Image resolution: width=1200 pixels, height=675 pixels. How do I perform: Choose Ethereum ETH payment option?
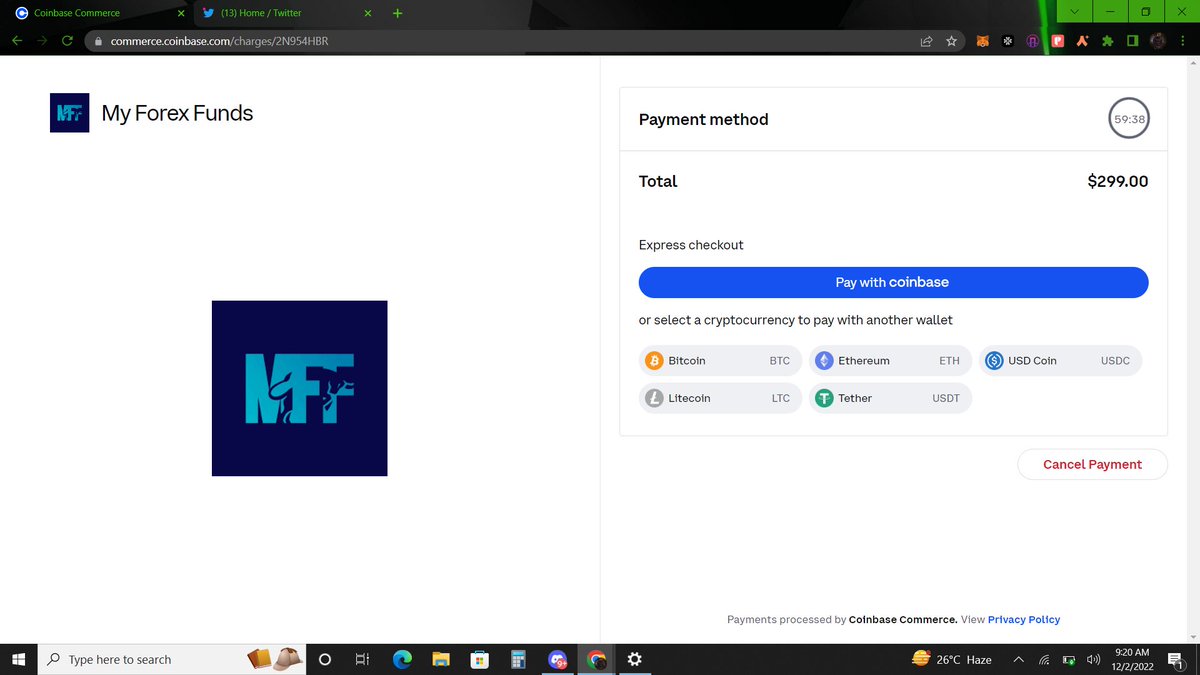pos(890,361)
